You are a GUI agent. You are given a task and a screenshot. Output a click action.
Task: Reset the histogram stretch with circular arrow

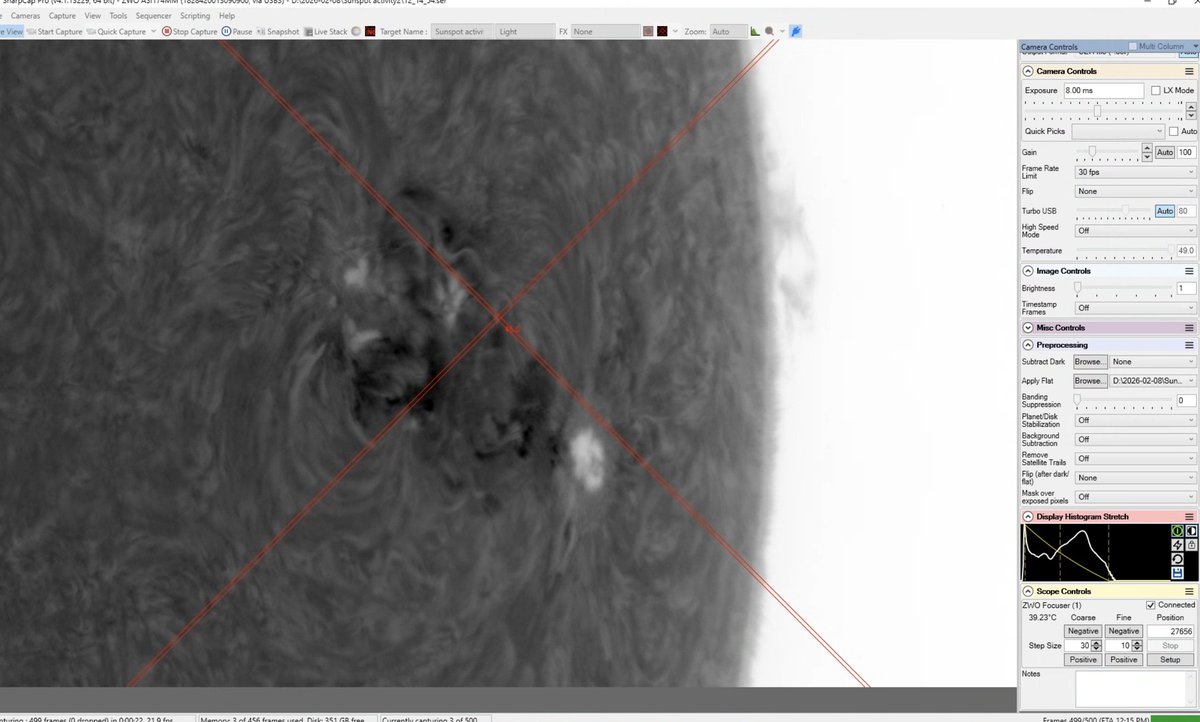pos(1177,559)
